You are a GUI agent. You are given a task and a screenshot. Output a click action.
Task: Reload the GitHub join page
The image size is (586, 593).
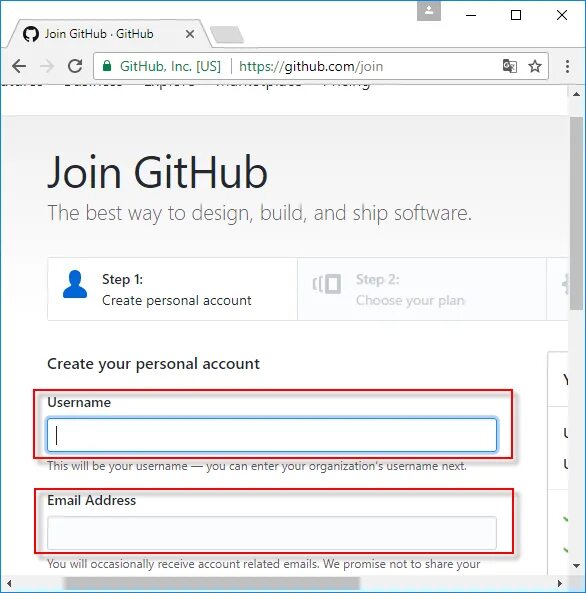tap(75, 66)
